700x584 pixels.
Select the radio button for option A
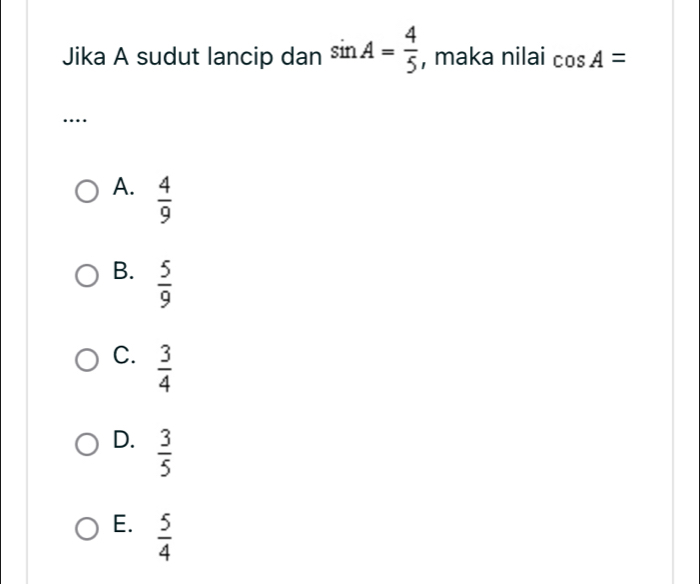88,190
